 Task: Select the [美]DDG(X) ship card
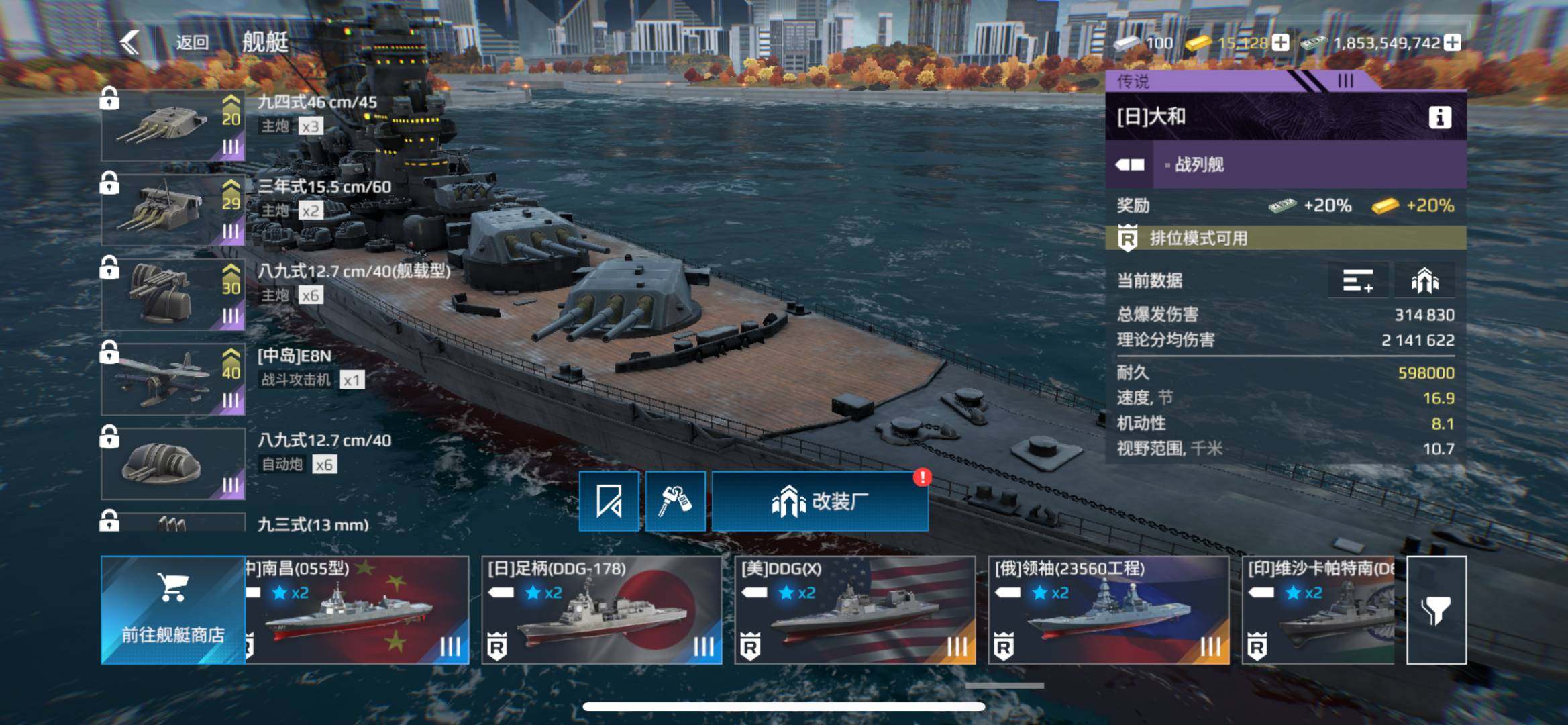[855, 610]
